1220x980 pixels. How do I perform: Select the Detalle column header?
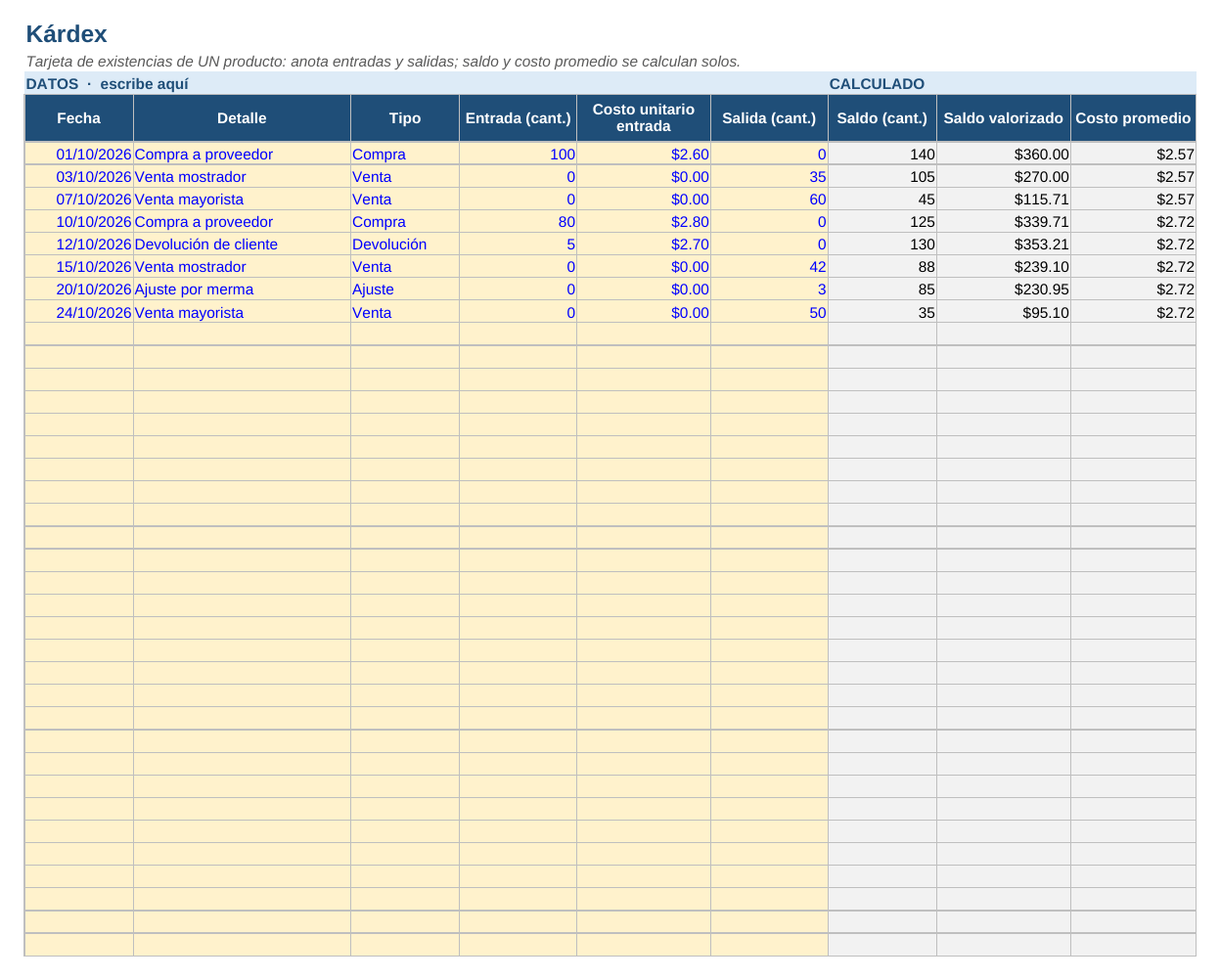pos(242,118)
